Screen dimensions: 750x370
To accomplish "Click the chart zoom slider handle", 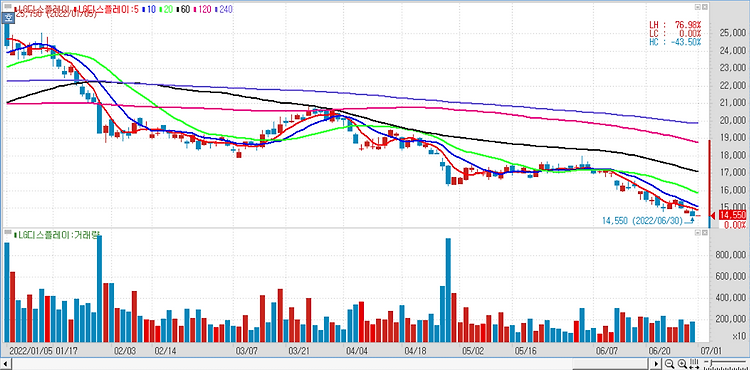I will coord(711,363).
